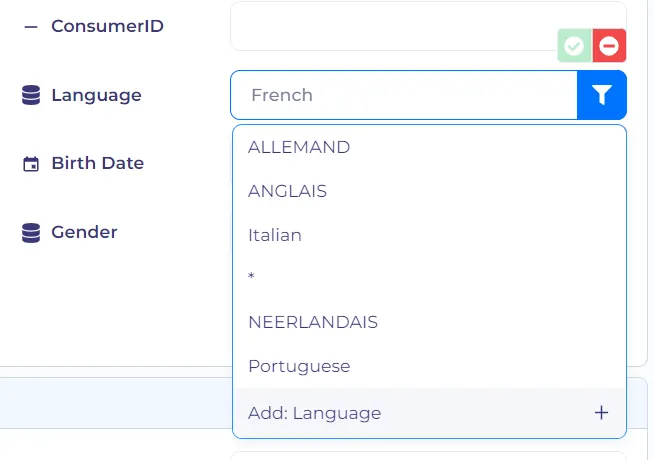The image size is (654, 460).
Task: Click the blue filter funnel icon
Action: (601, 95)
